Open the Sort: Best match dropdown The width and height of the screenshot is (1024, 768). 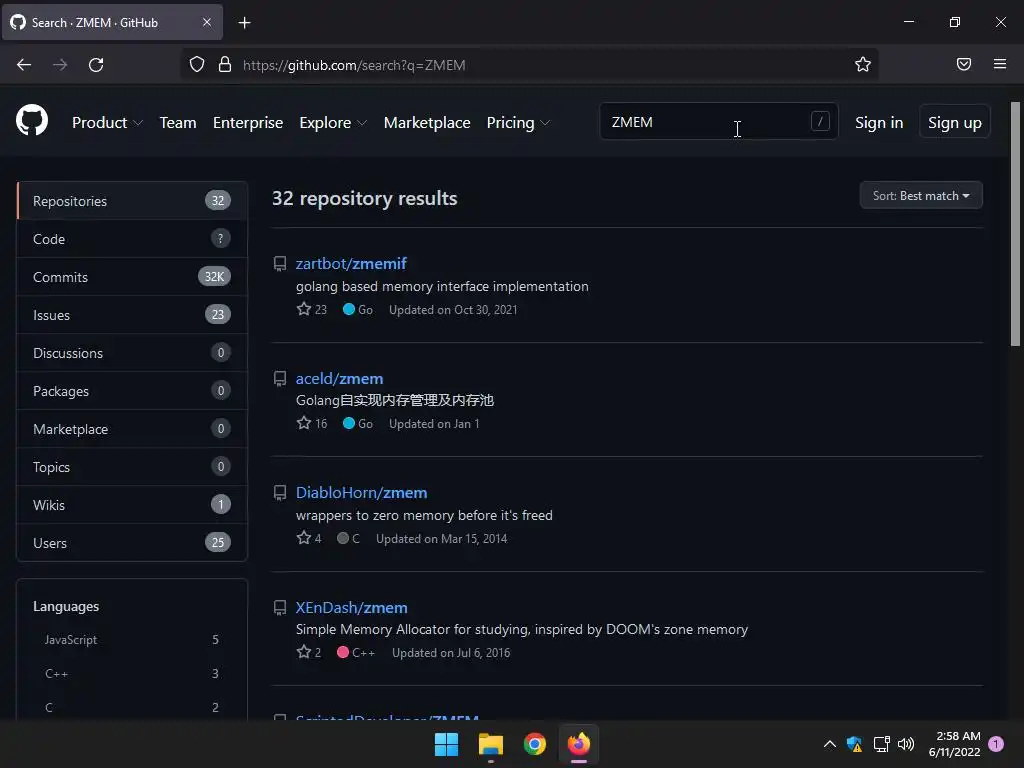(921, 195)
